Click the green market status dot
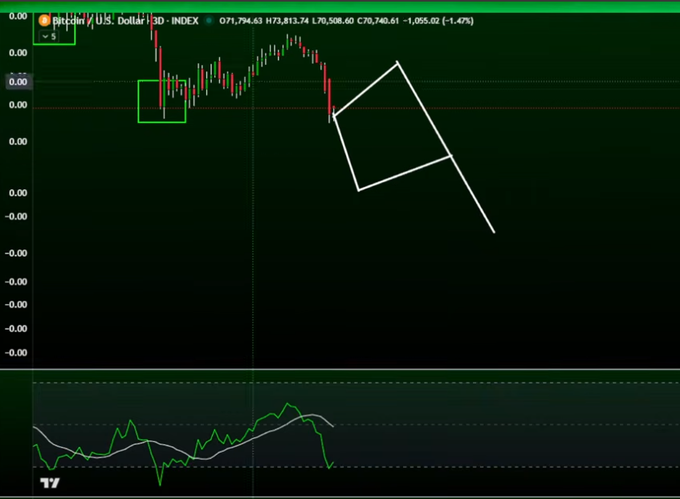The image size is (680, 499). pos(209,21)
